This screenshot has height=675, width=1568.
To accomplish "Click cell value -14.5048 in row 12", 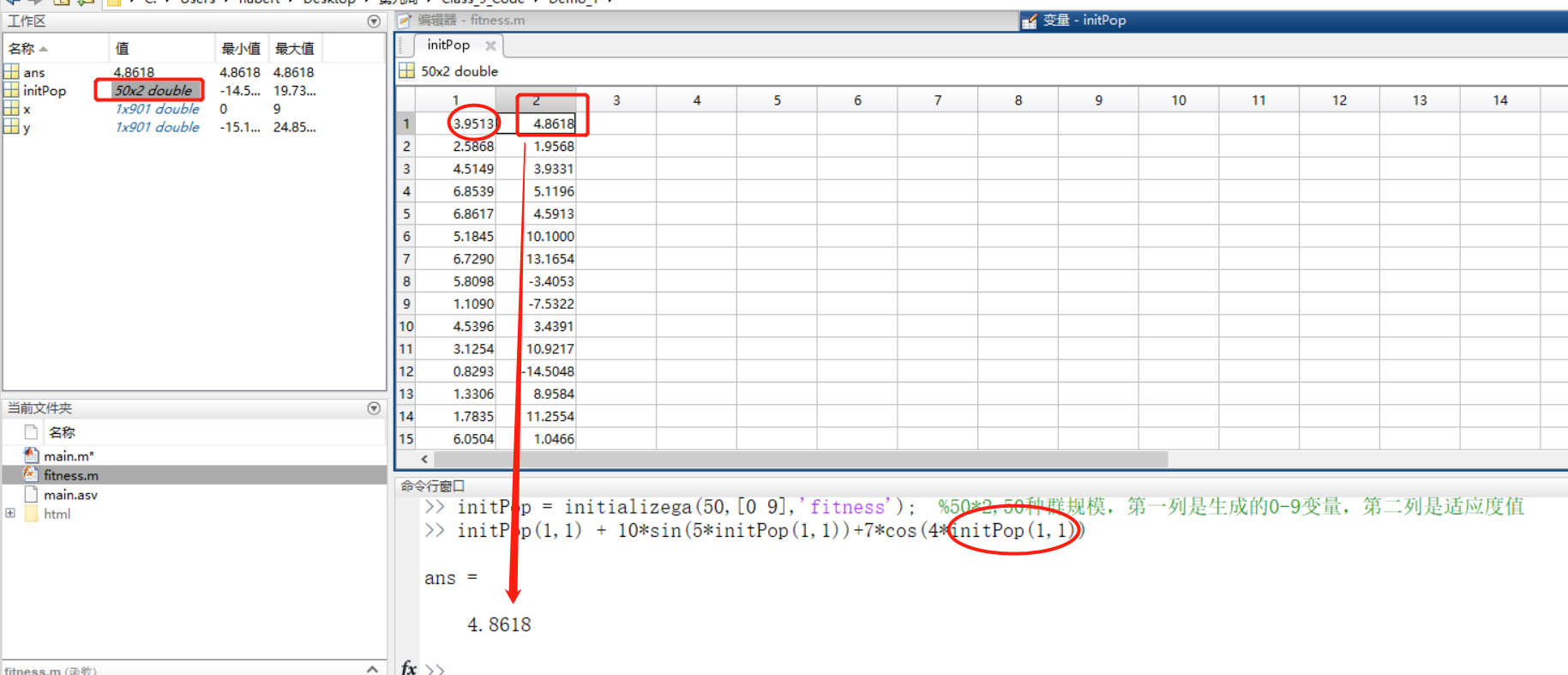I will click(x=549, y=371).
